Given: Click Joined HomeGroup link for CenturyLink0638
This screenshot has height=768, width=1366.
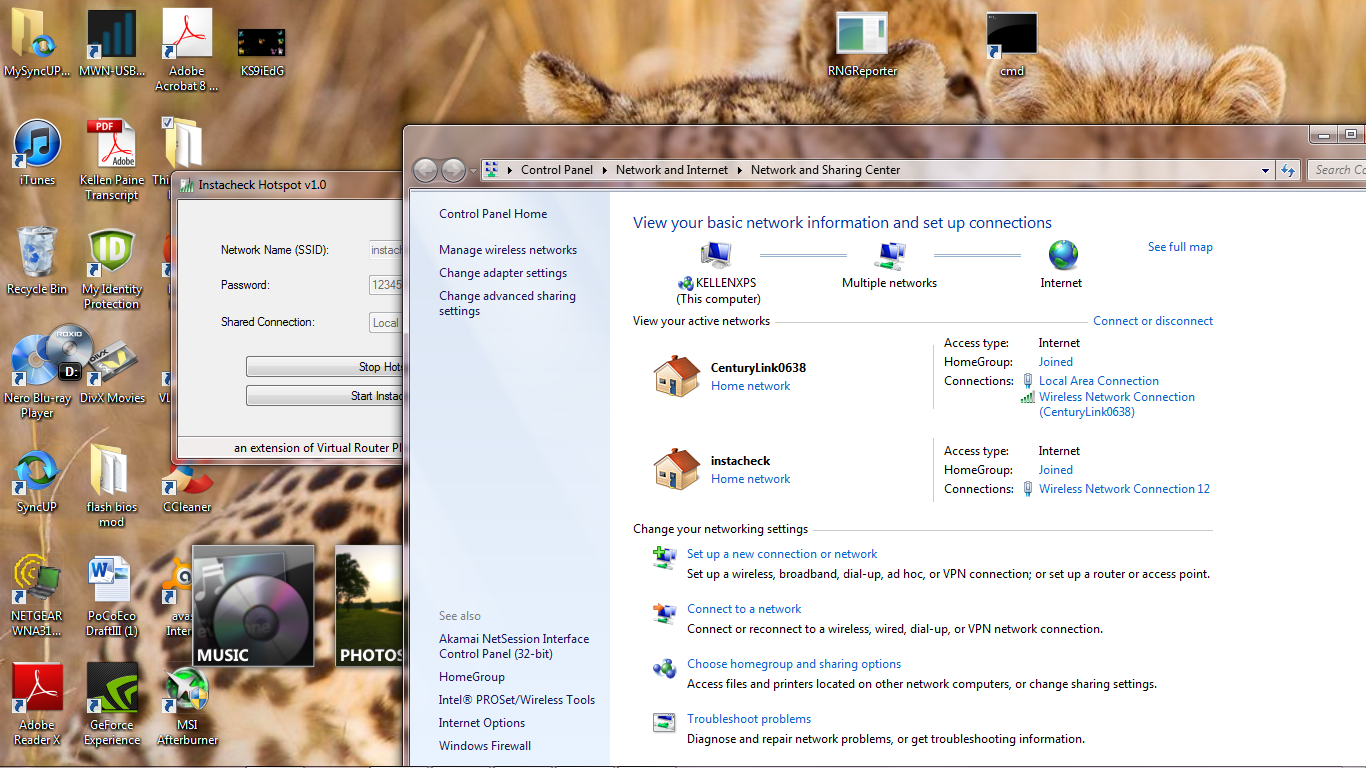Looking at the screenshot, I should pos(1056,362).
